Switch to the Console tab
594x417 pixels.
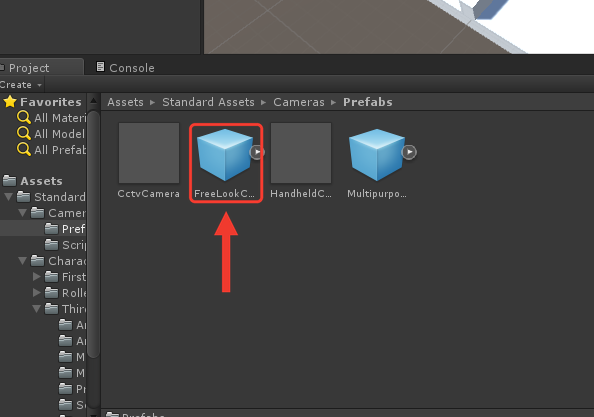(125, 68)
